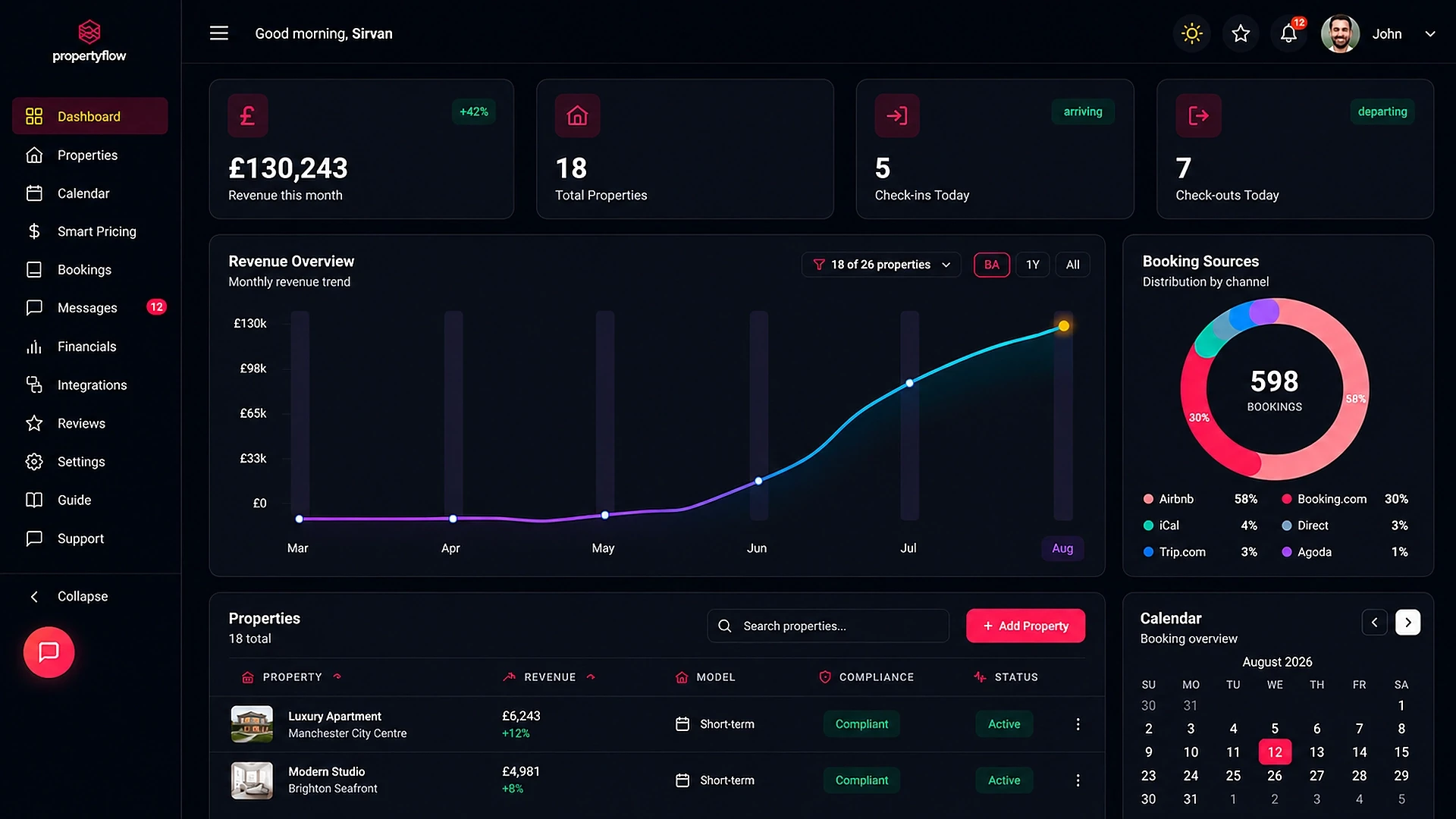Click the Jun data point on chart
Screen dimensions: 1456x819
point(758,481)
